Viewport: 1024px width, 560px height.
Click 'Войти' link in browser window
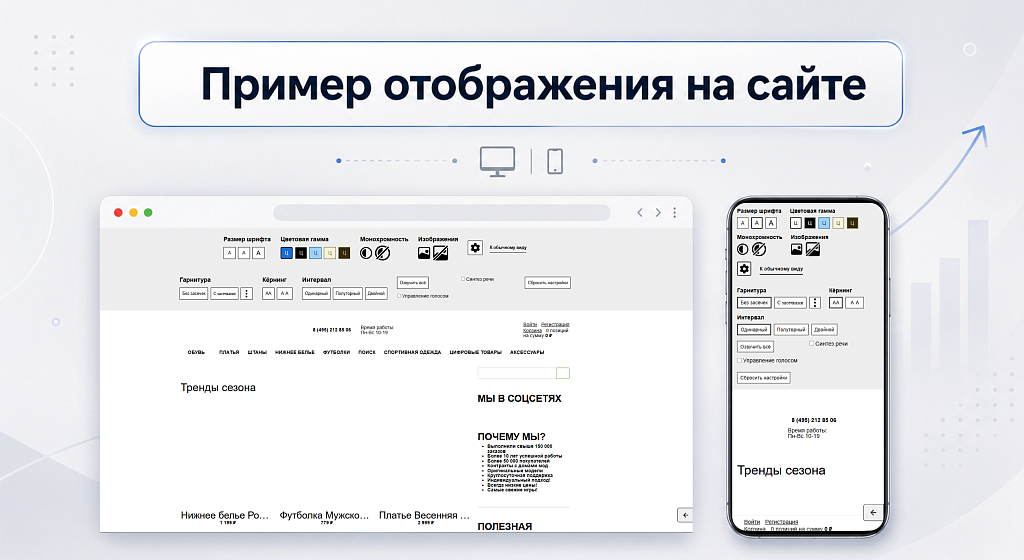point(530,324)
